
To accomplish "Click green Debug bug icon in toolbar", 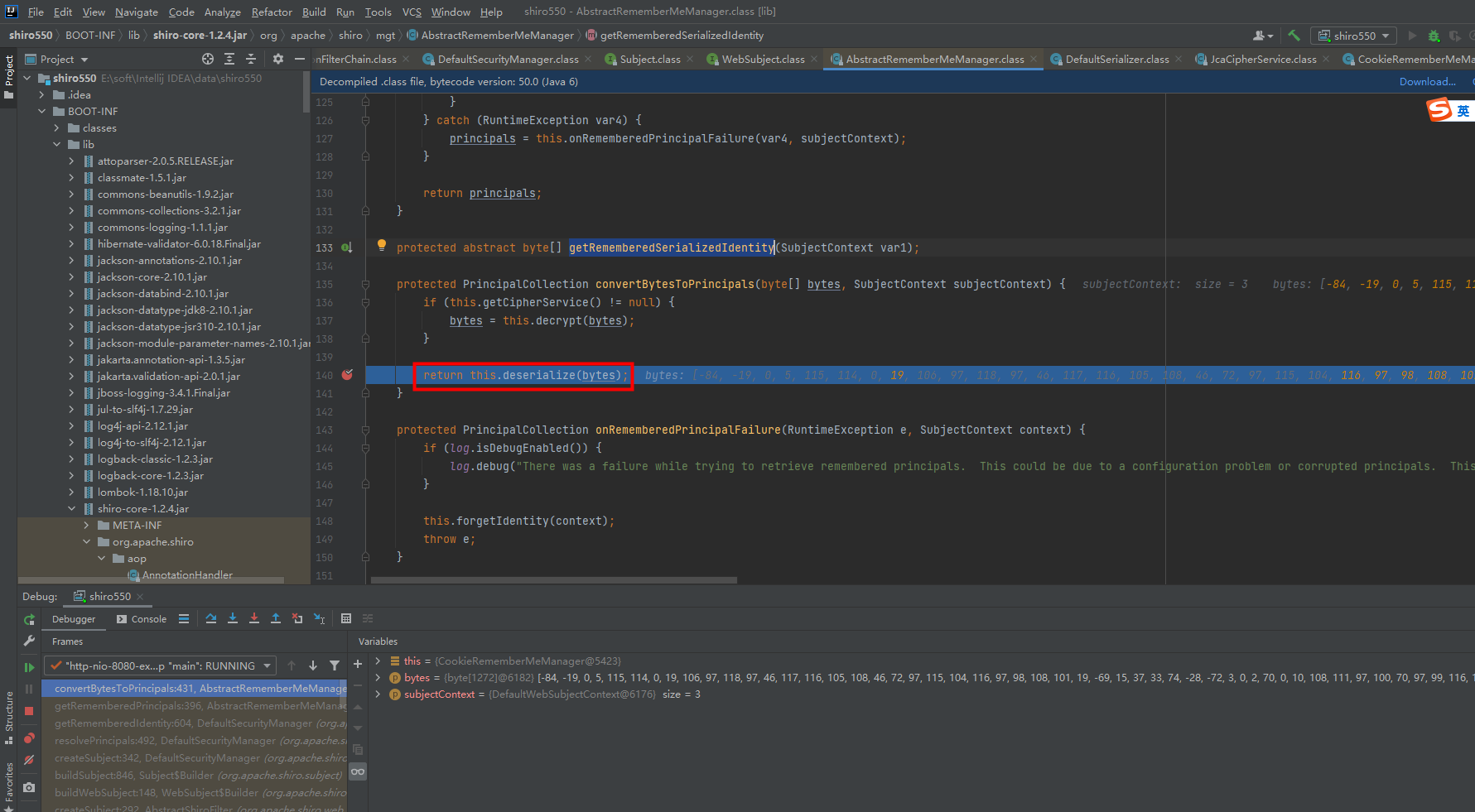I will pos(1434,36).
